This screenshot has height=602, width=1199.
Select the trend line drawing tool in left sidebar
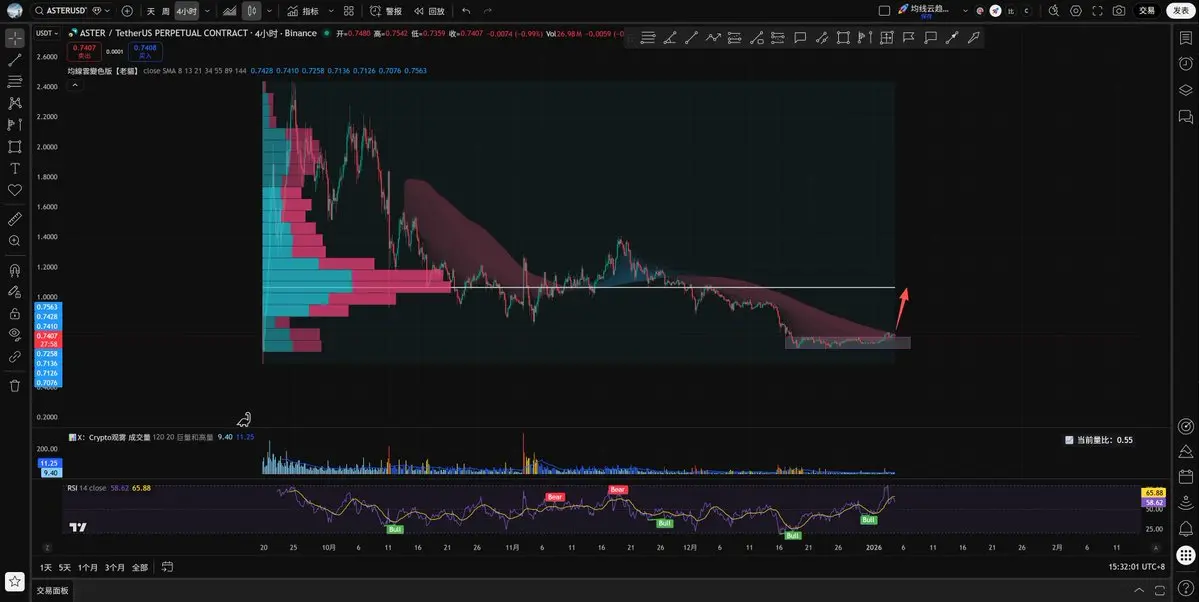pos(15,60)
